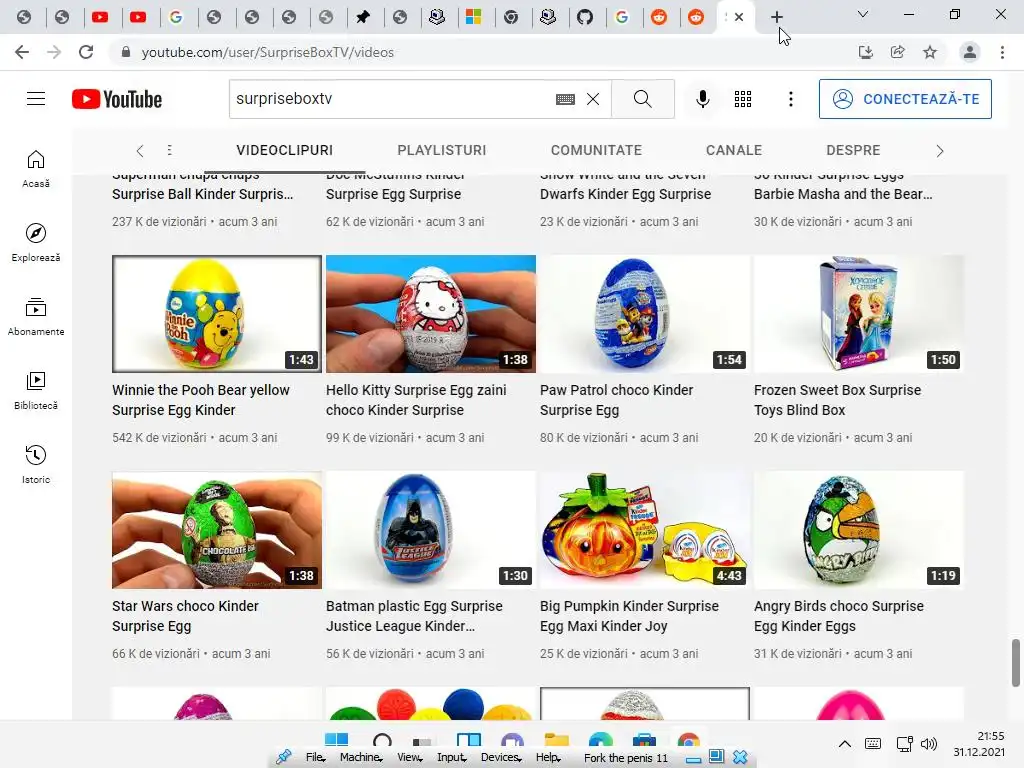Open Istoric in sidebar
The width and height of the screenshot is (1024, 768).
[x=36, y=464]
